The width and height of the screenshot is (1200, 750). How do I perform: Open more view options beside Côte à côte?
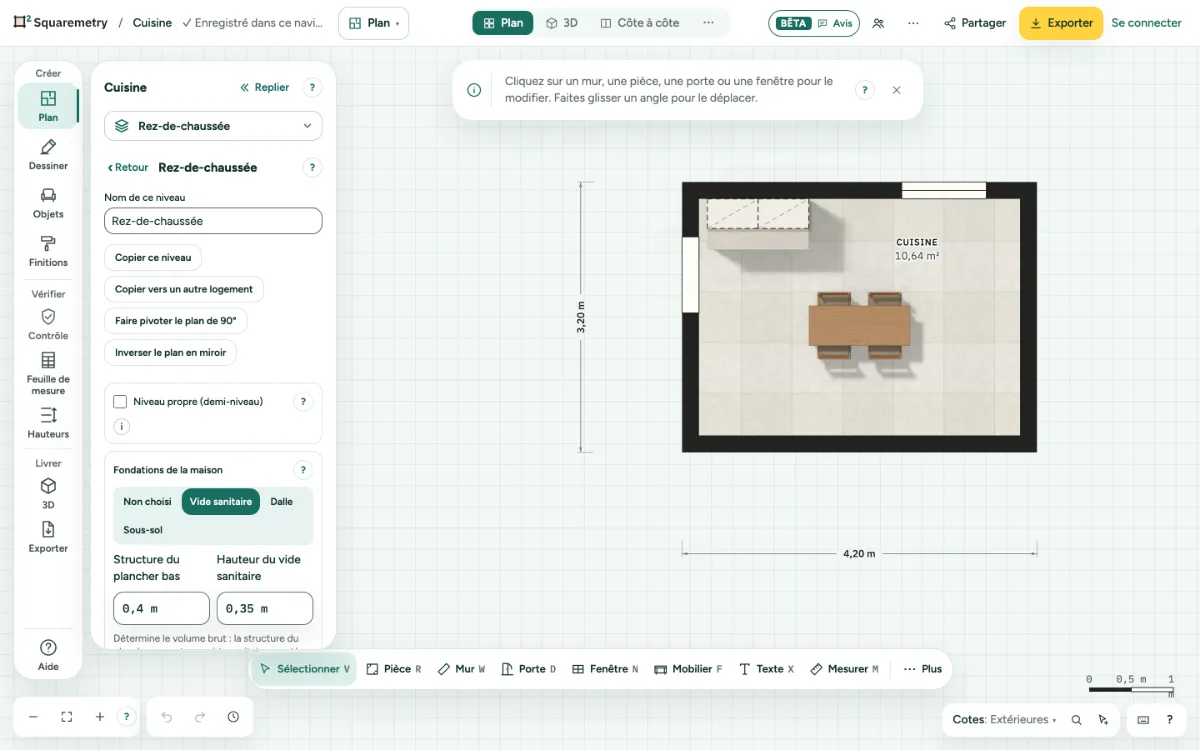tap(708, 23)
